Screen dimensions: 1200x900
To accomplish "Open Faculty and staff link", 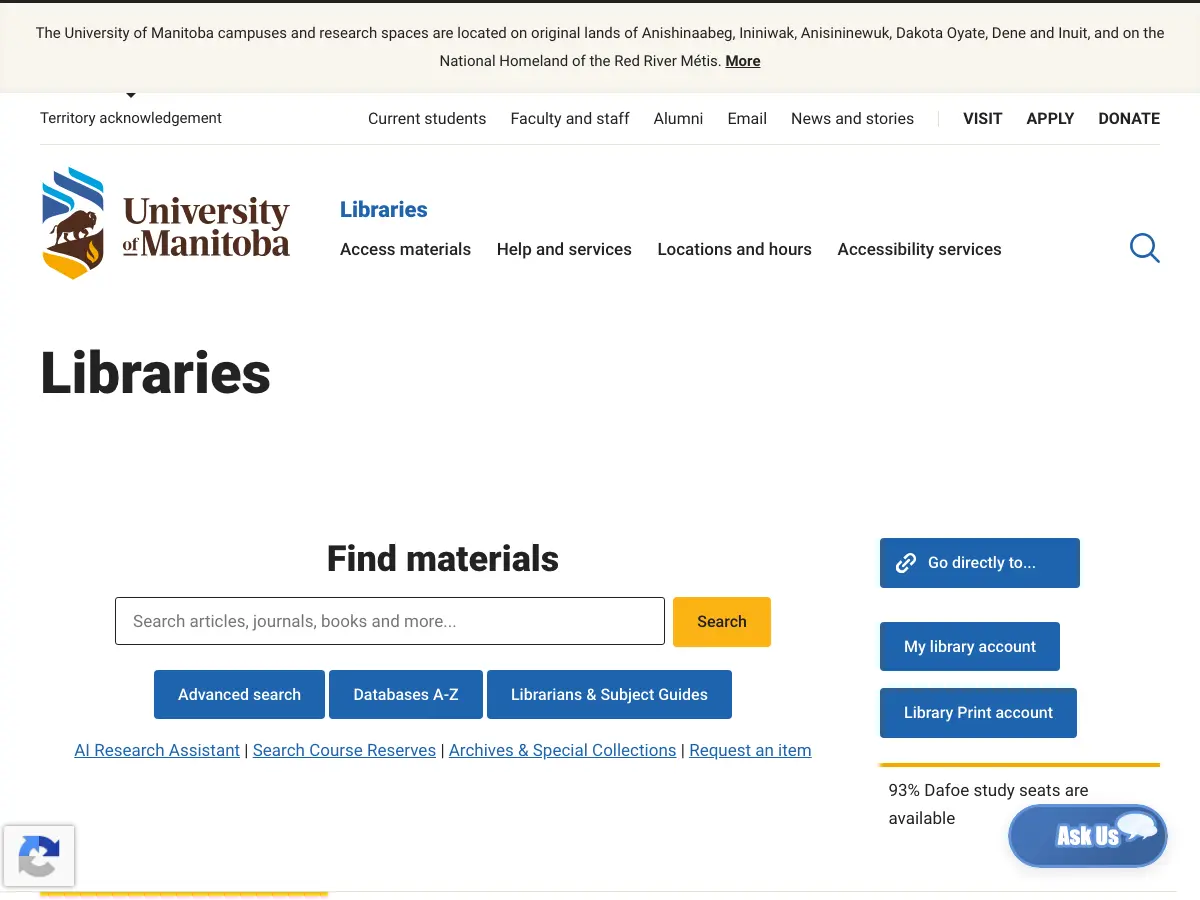I will [570, 118].
